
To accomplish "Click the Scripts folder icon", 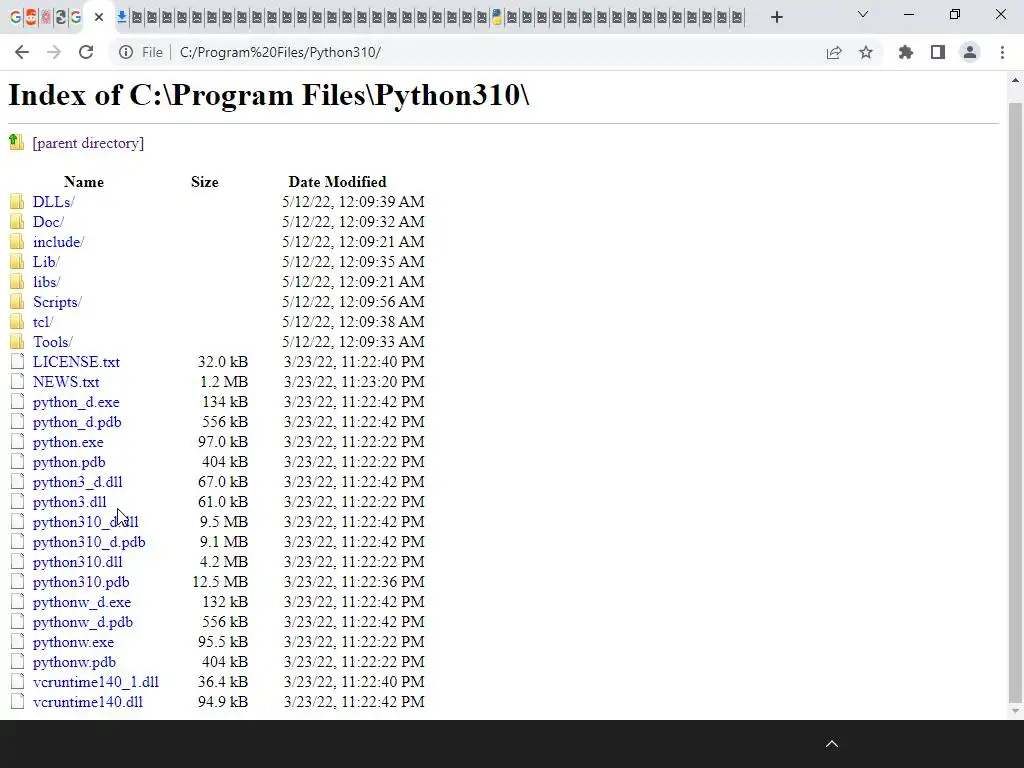I will (x=17, y=301).
